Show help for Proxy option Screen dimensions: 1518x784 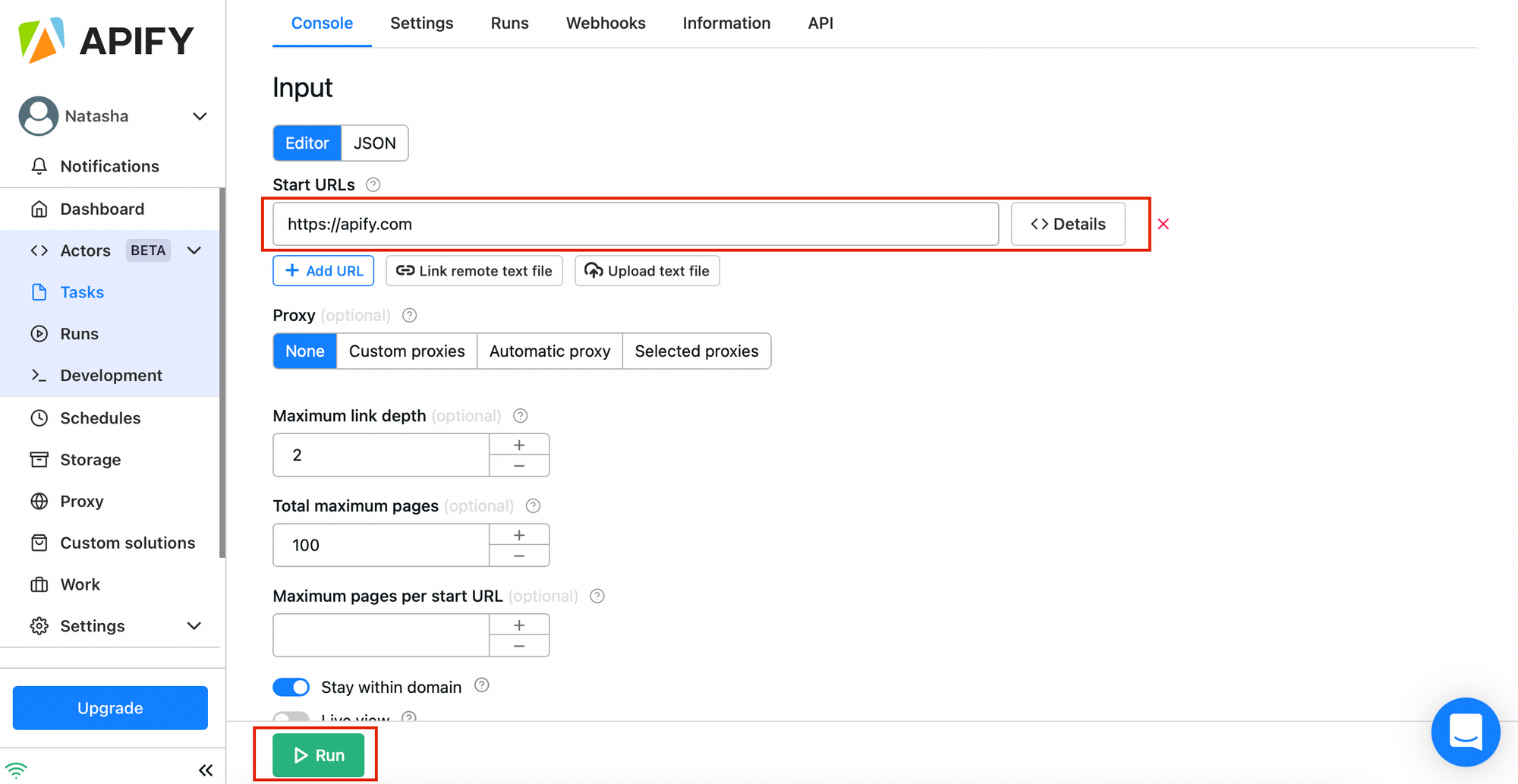tap(409, 315)
